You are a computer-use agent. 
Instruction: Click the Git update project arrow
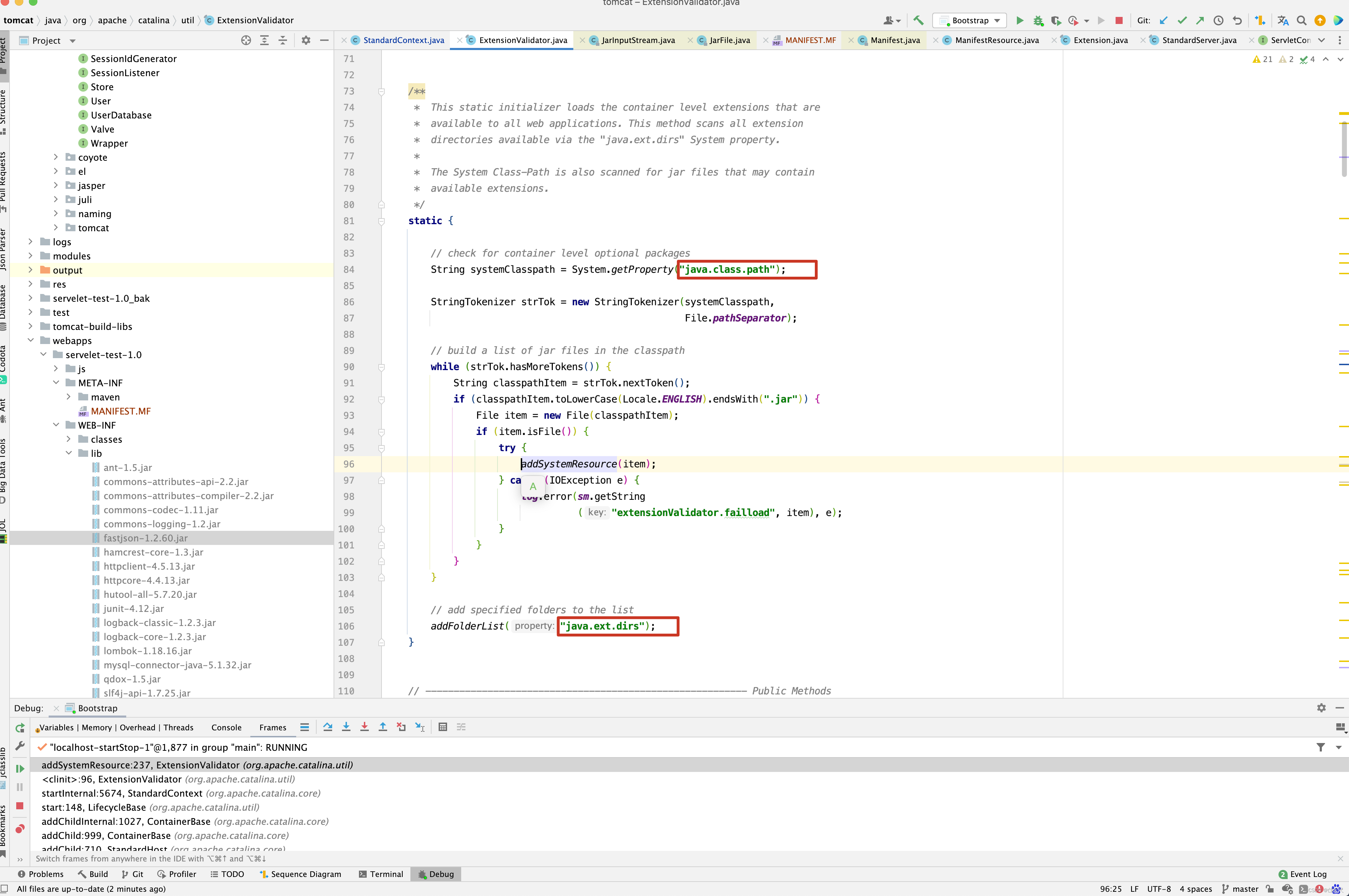(1163, 20)
